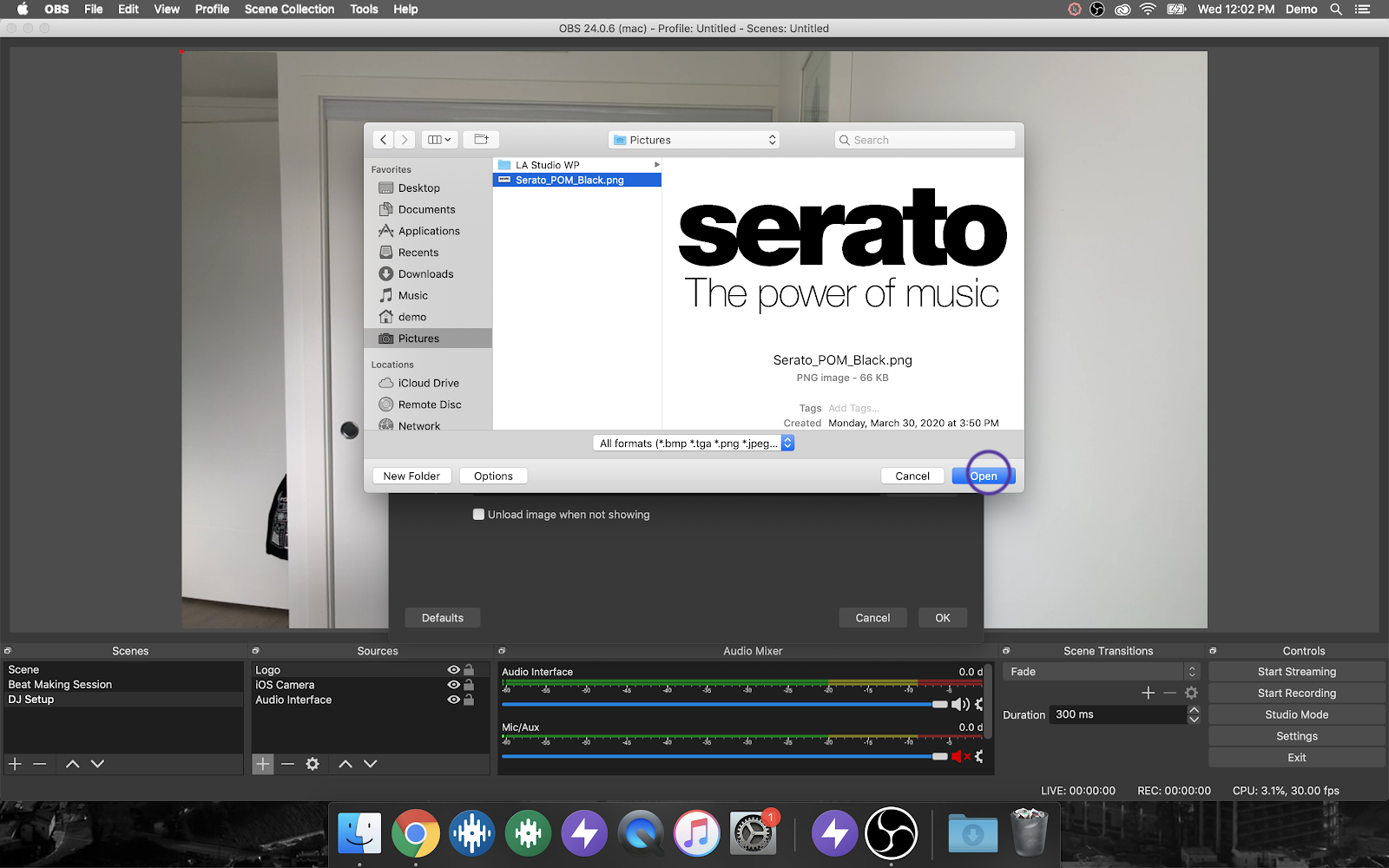Add a new source with the plus icon

coord(262,764)
